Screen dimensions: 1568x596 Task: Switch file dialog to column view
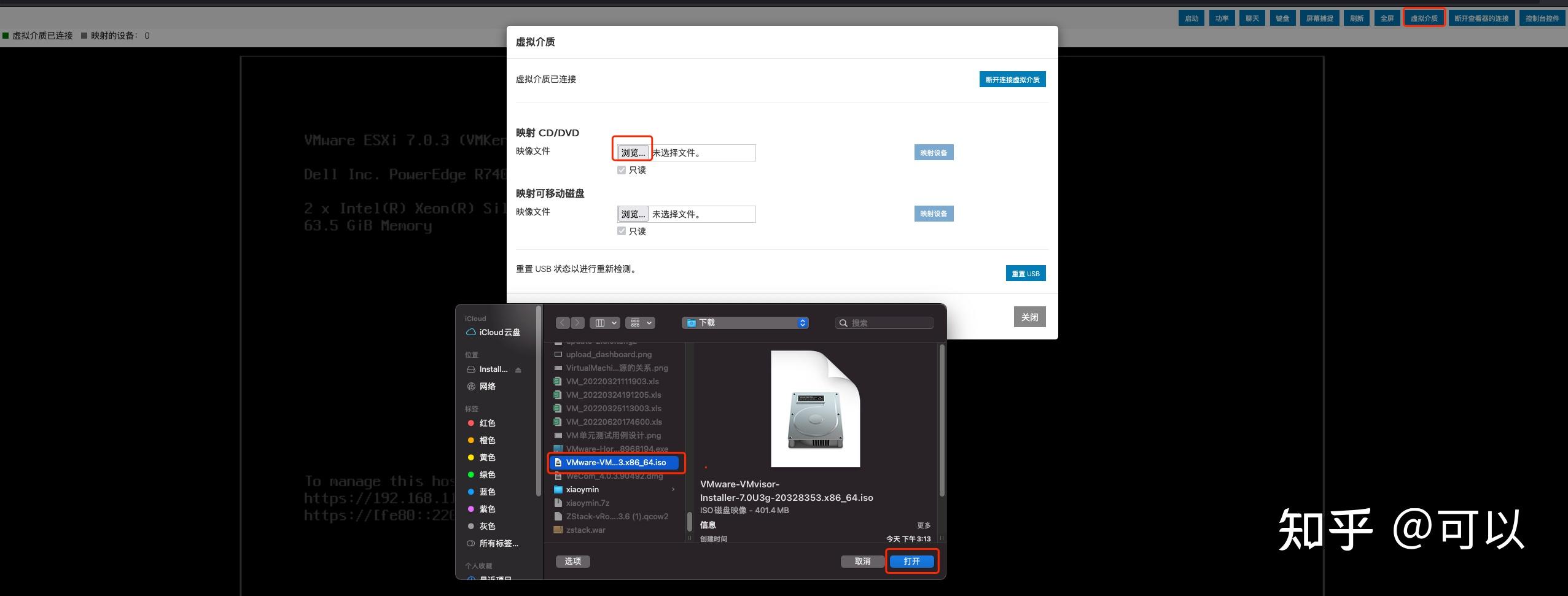[600, 323]
